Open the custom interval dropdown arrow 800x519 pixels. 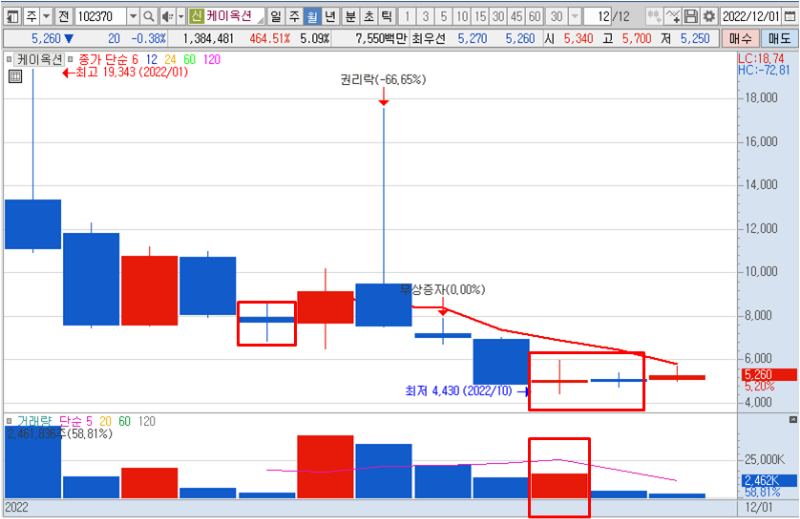coord(575,17)
